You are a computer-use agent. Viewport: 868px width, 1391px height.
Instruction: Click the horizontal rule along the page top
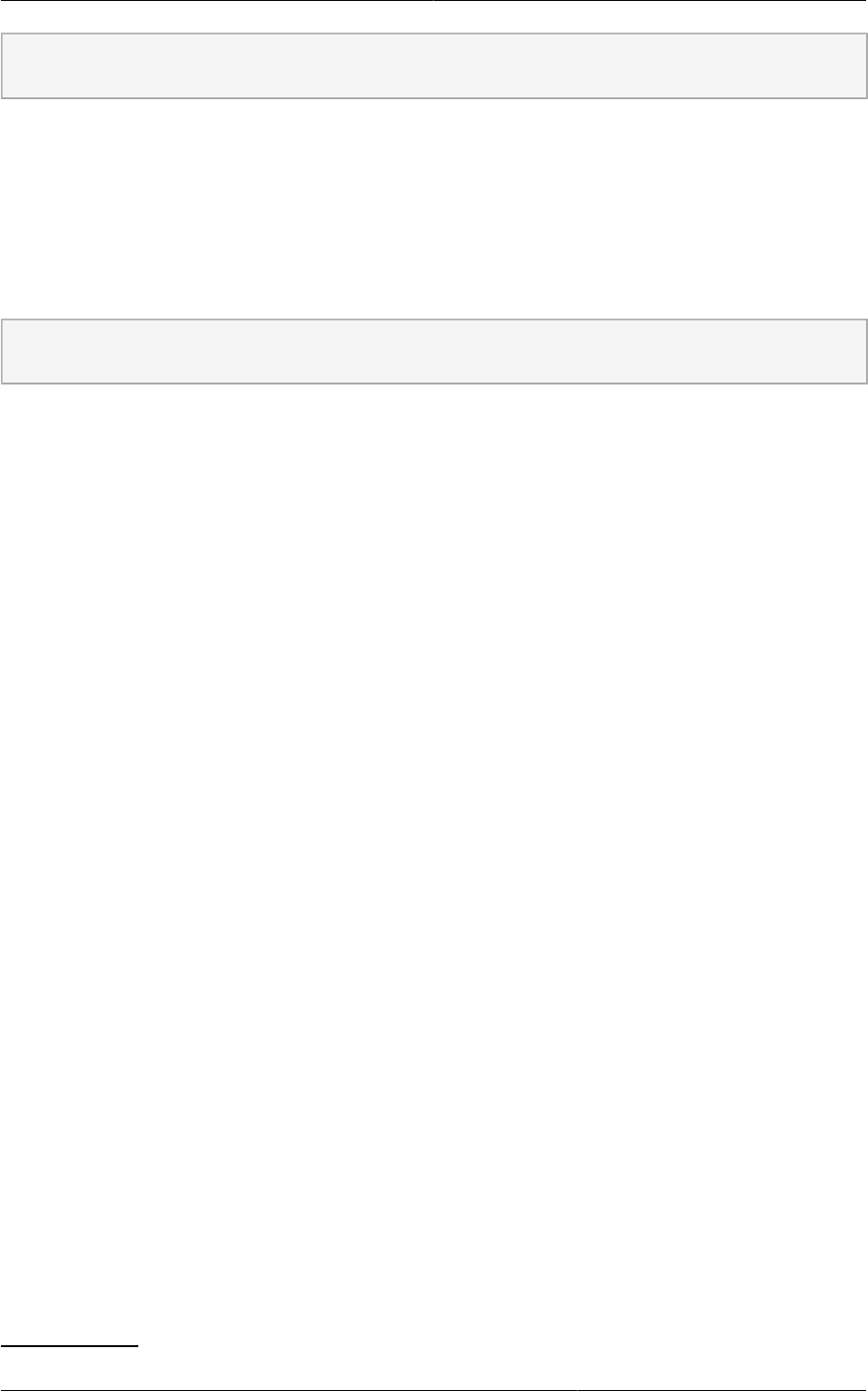pyautogui.click(x=434, y=1)
